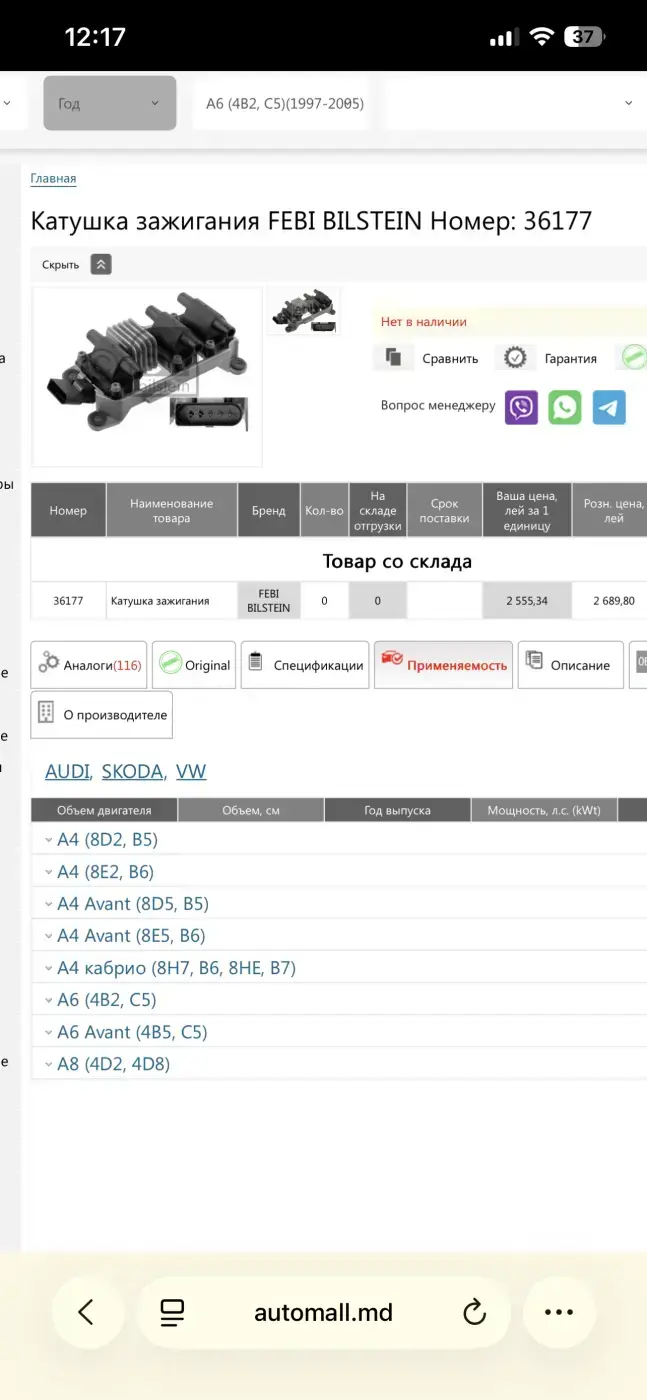The width and height of the screenshot is (647, 1400).
Task: Expand A4 кабрио (8H7, B6) row
Action: [176, 968]
